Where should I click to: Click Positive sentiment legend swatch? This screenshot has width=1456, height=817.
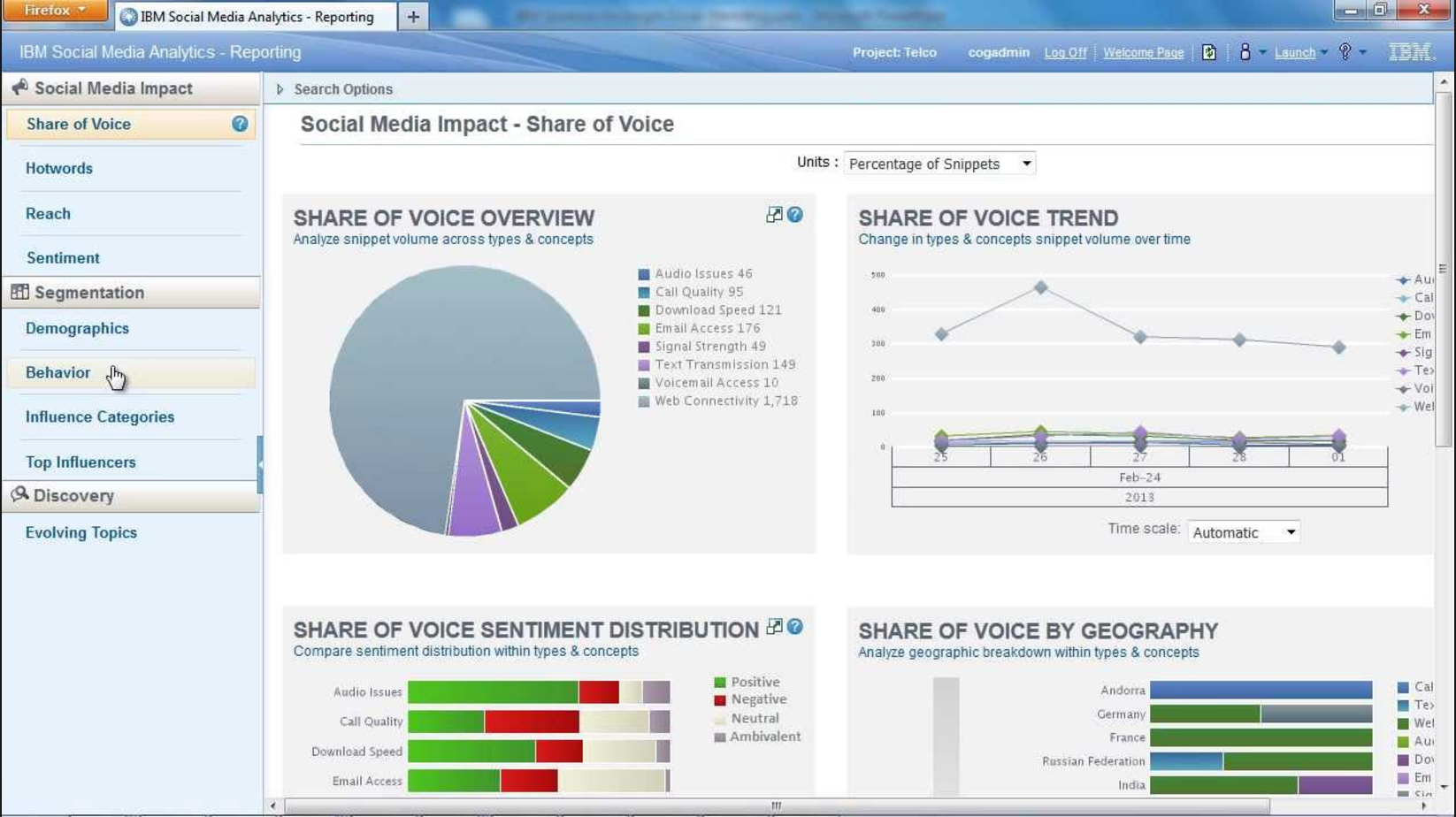[x=720, y=683]
